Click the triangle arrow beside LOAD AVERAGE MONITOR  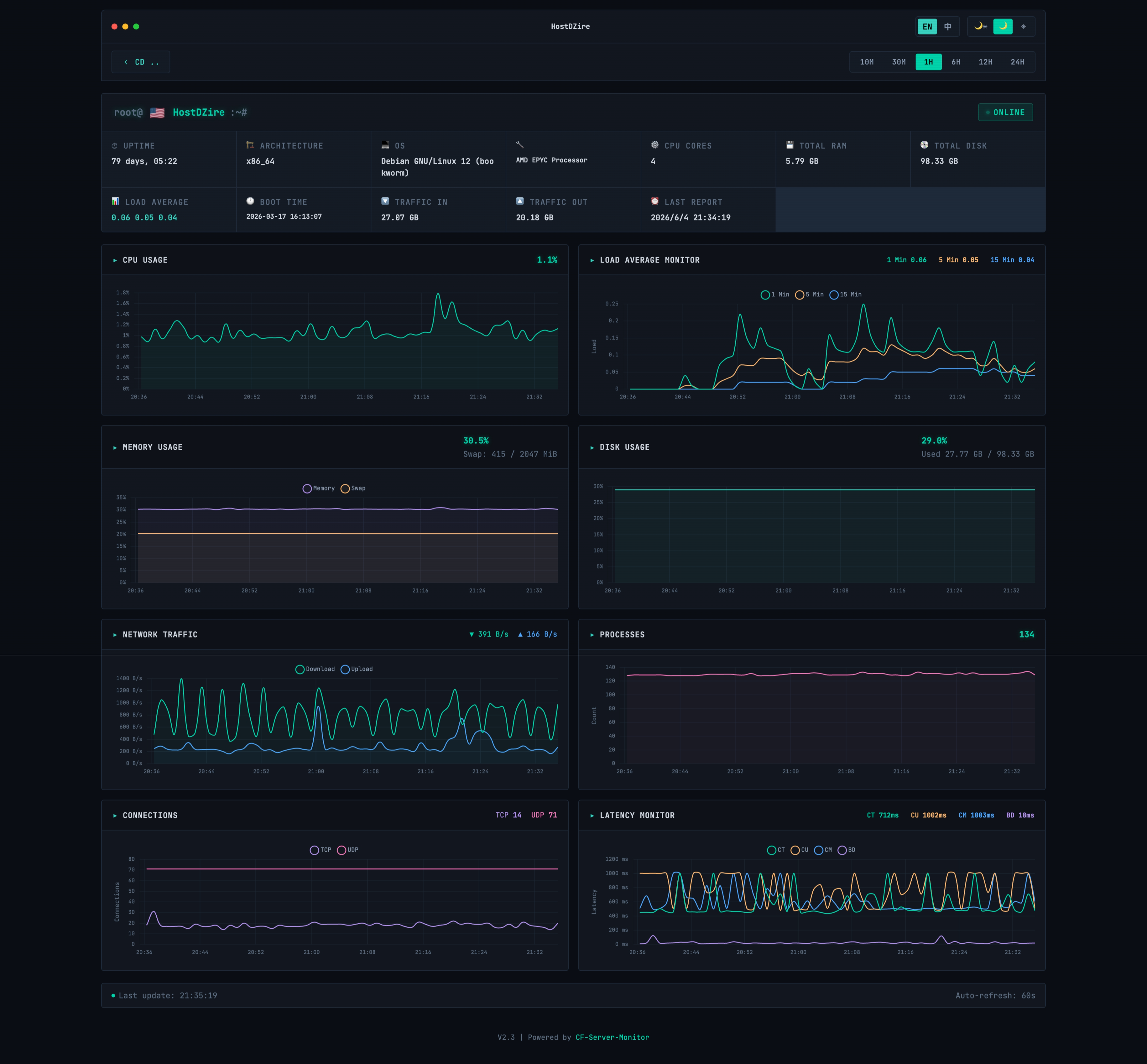[x=592, y=261]
